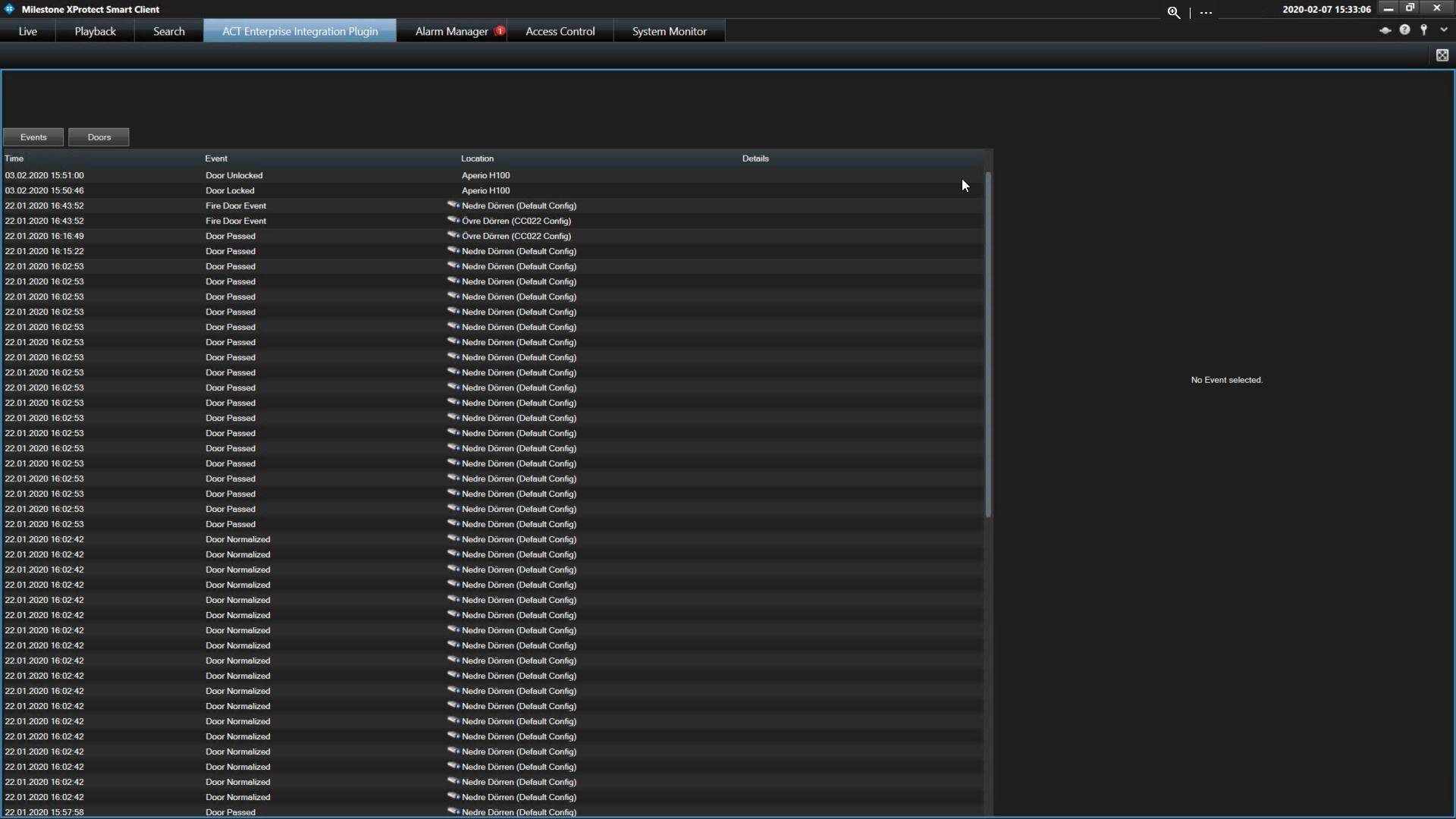Select the timestamp 03.02.2020 15:50:46
The image size is (1456, 819).
[x=45, y=190]
